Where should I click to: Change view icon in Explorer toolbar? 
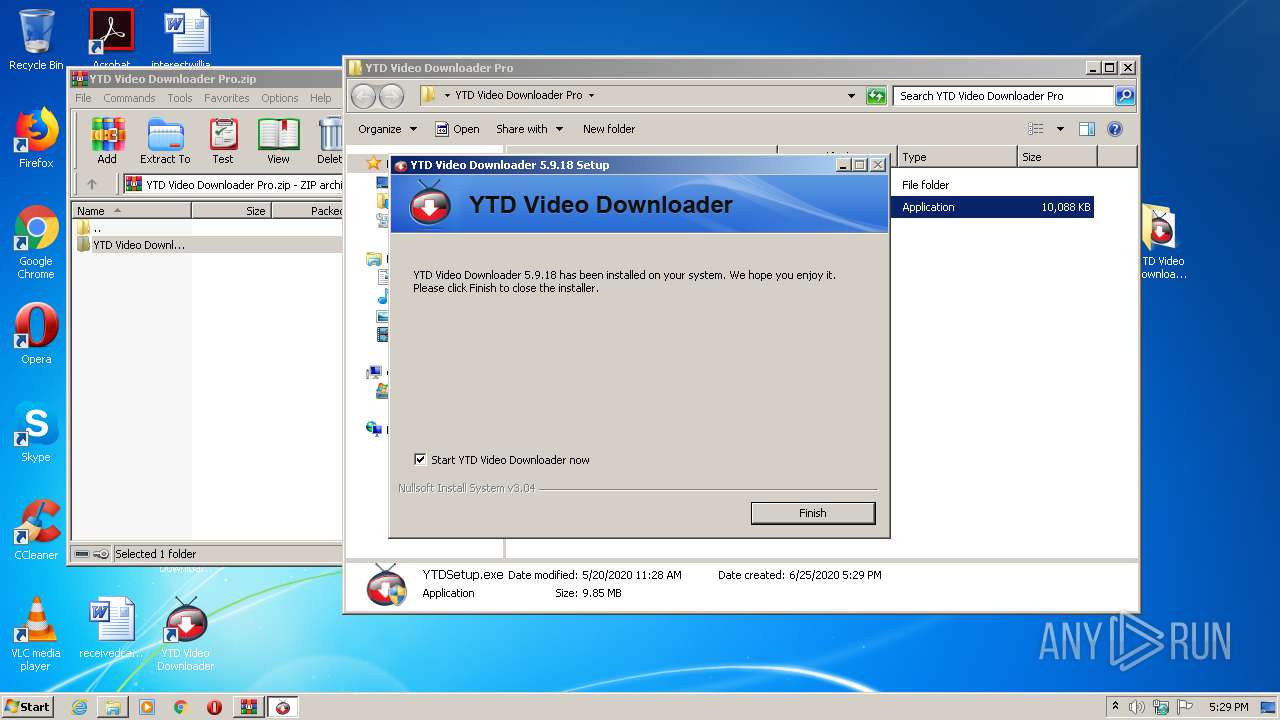[x=1036, y=129]
